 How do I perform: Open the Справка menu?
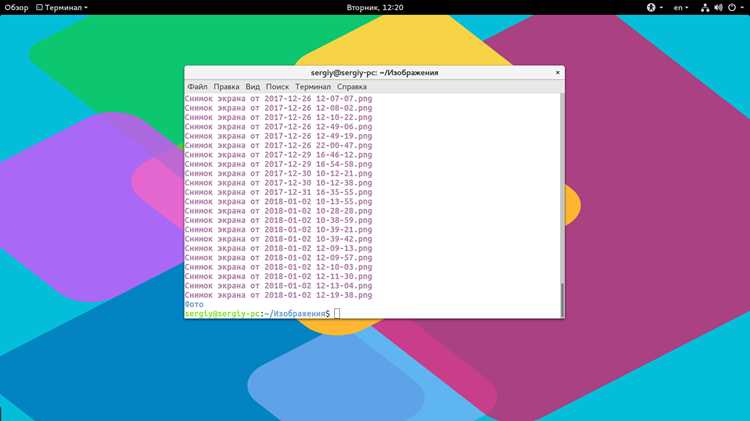352,87
